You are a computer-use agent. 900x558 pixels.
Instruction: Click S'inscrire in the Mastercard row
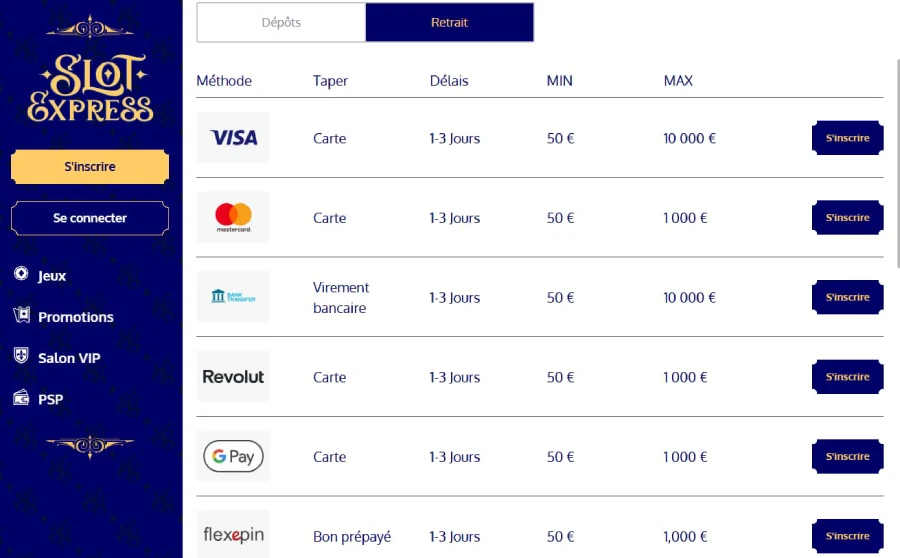click(847, 218)
